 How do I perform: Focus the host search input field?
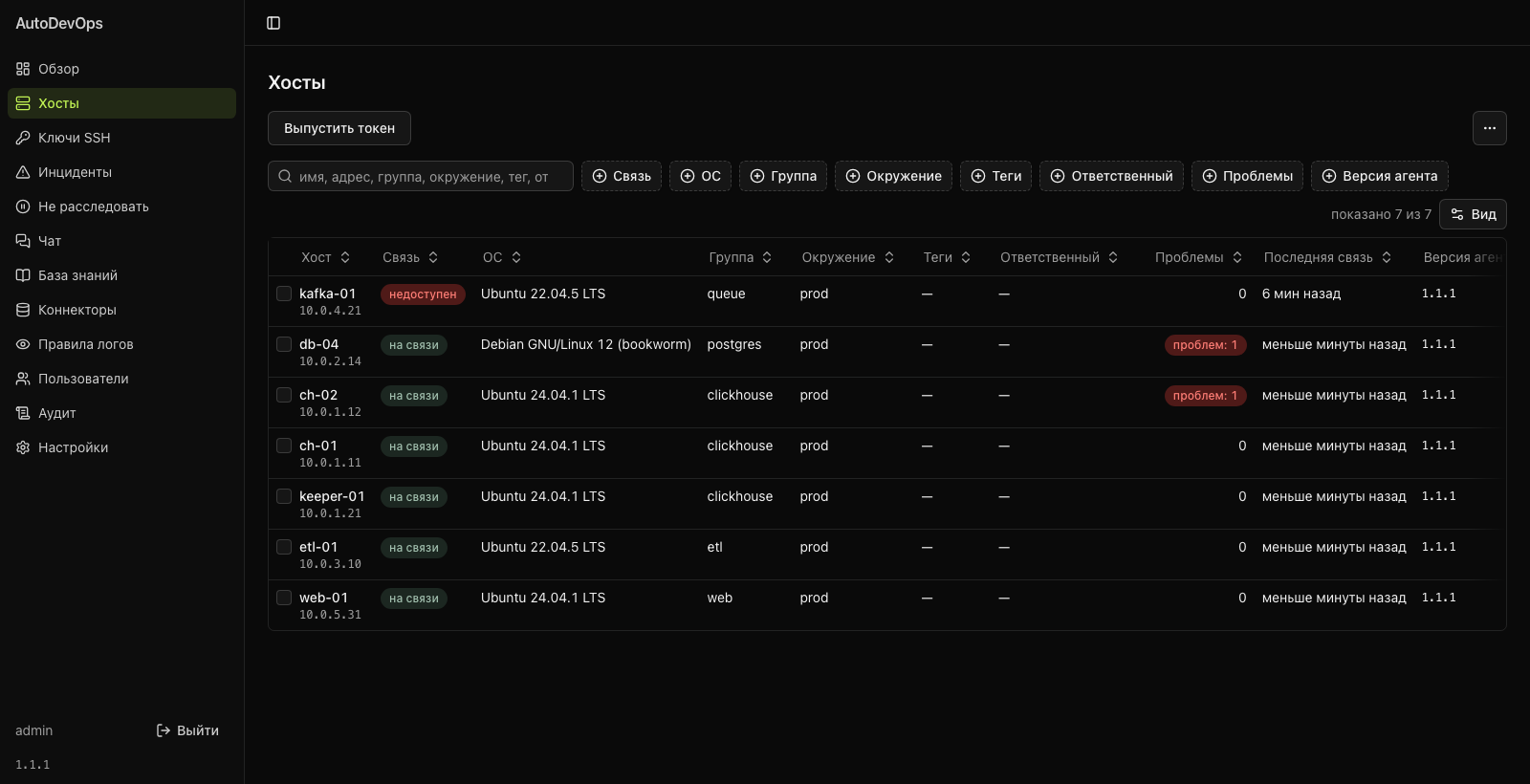(421, 176)
